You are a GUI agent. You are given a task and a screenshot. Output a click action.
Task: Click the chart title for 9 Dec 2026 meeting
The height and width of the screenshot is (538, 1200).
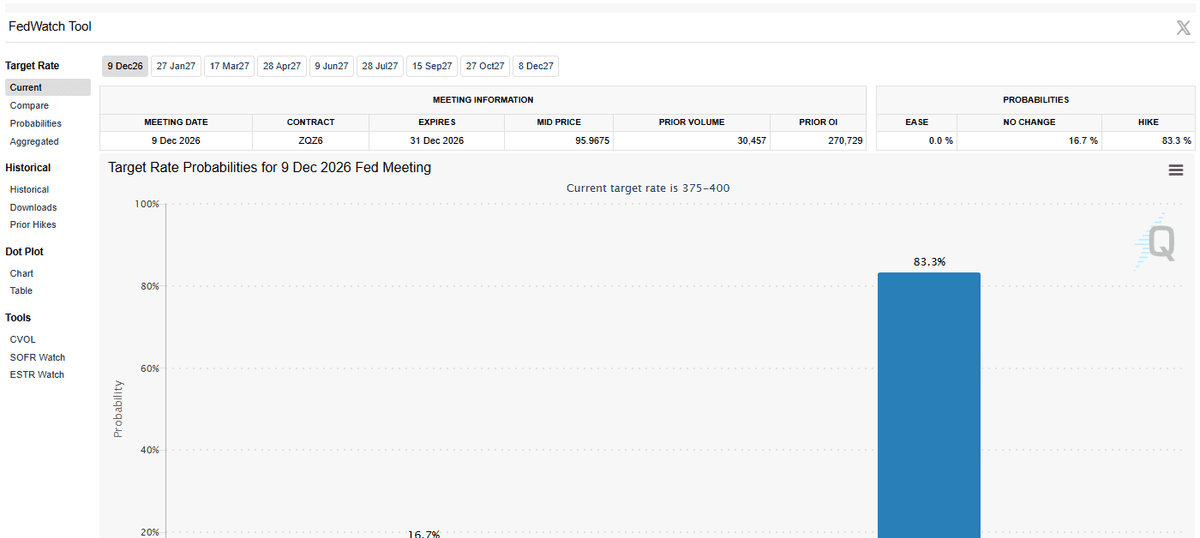pyautogui.click(x=270, y=168)
